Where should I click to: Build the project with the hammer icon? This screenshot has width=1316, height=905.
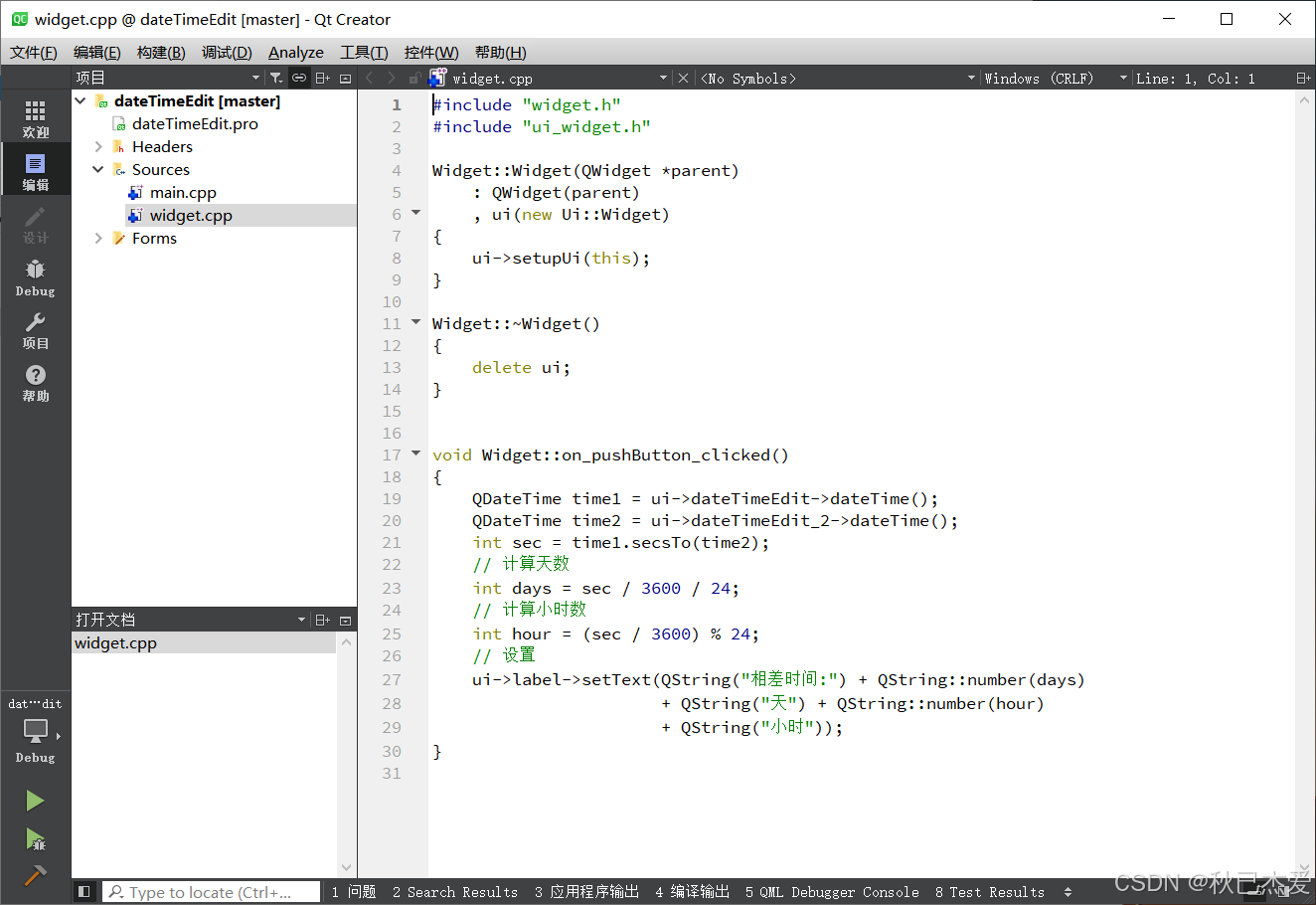pos(35,876)
